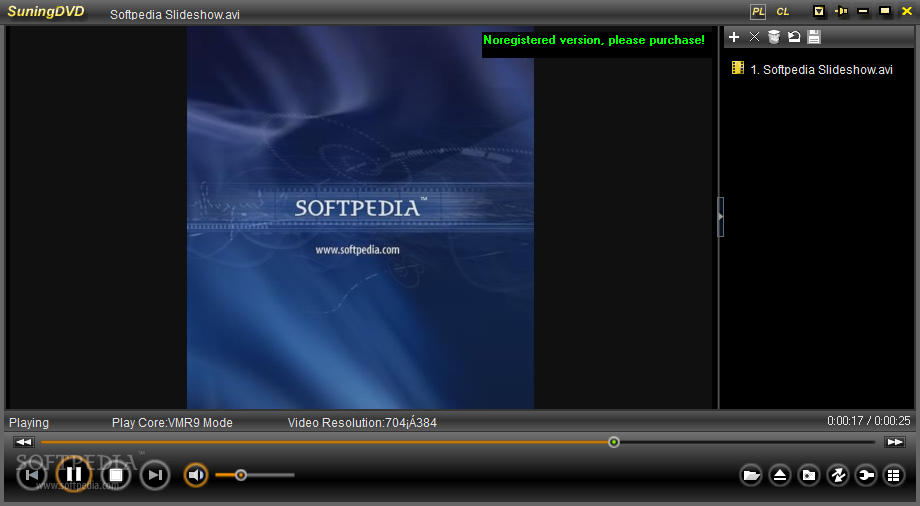This screenshot has width=920, height=506.
Task: Click the 'Playing' status text
Action: 29,423
